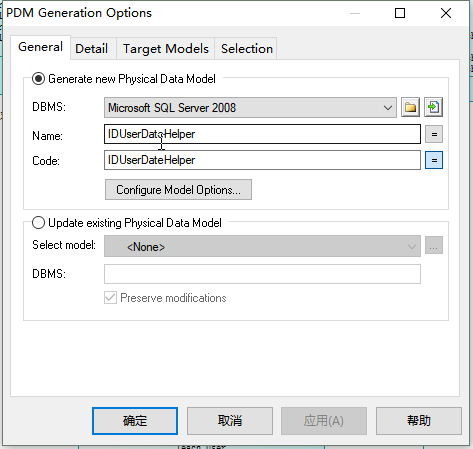Switch to the Detail tab
The width and height of the screenshot is (473, 449).
(x=92, y=49)
